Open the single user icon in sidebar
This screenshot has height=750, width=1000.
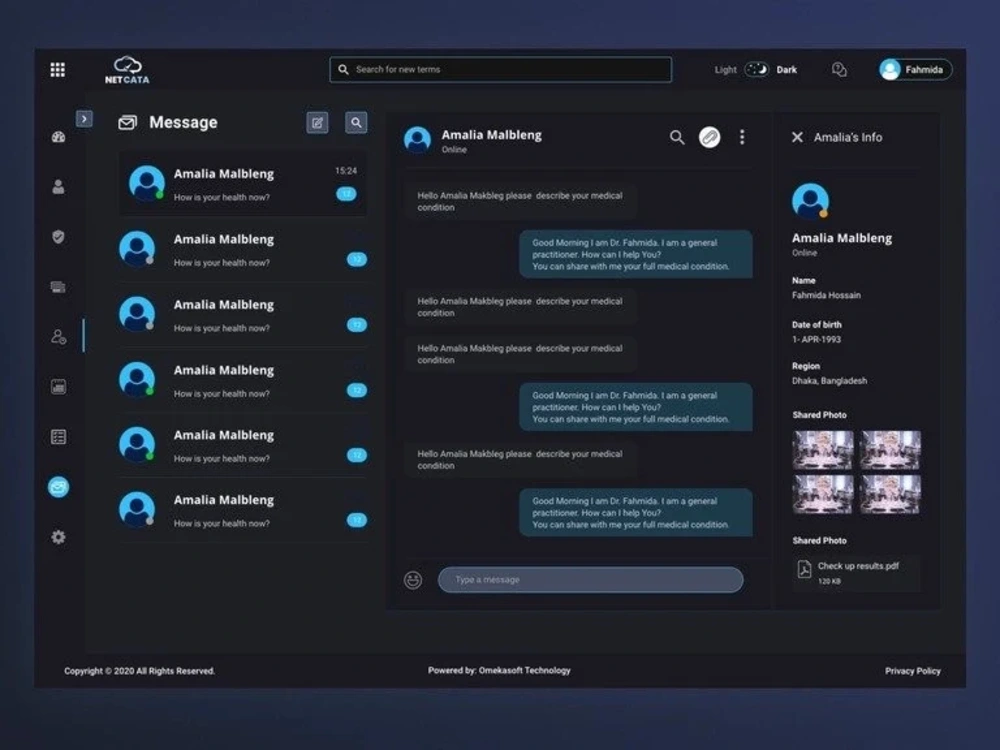pyautogui.click(x=58, y=187)
